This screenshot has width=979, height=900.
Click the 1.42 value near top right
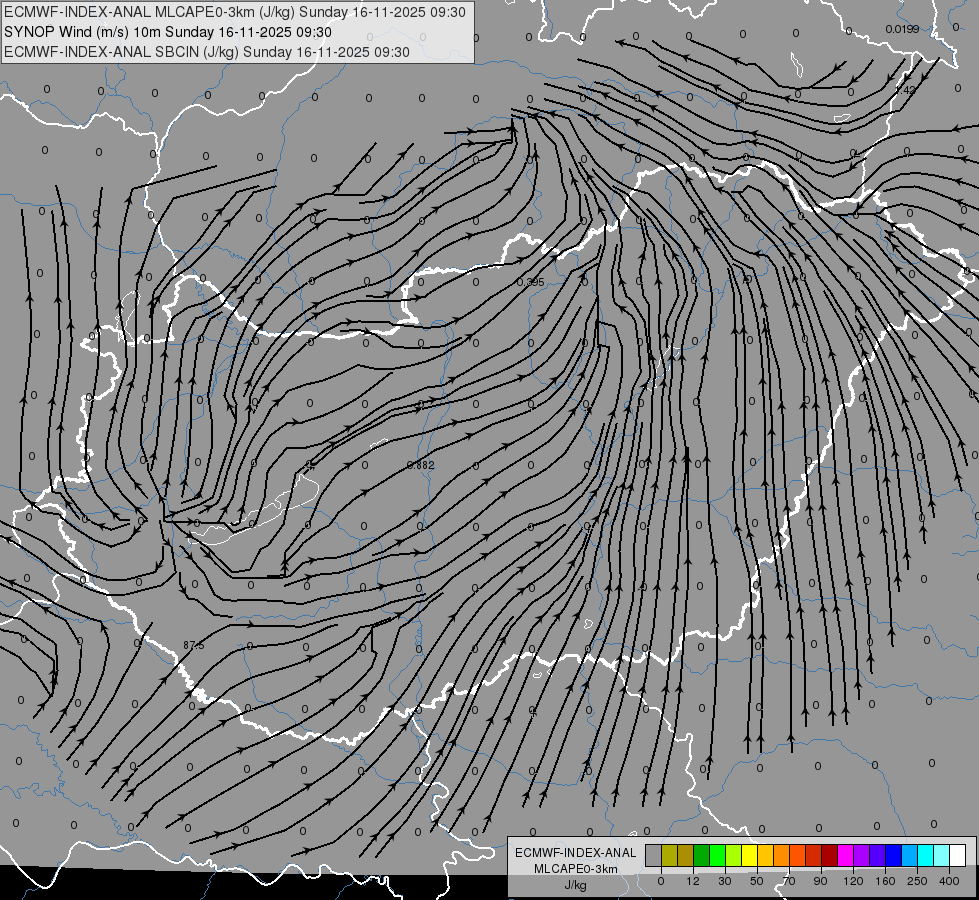point(905,91)
